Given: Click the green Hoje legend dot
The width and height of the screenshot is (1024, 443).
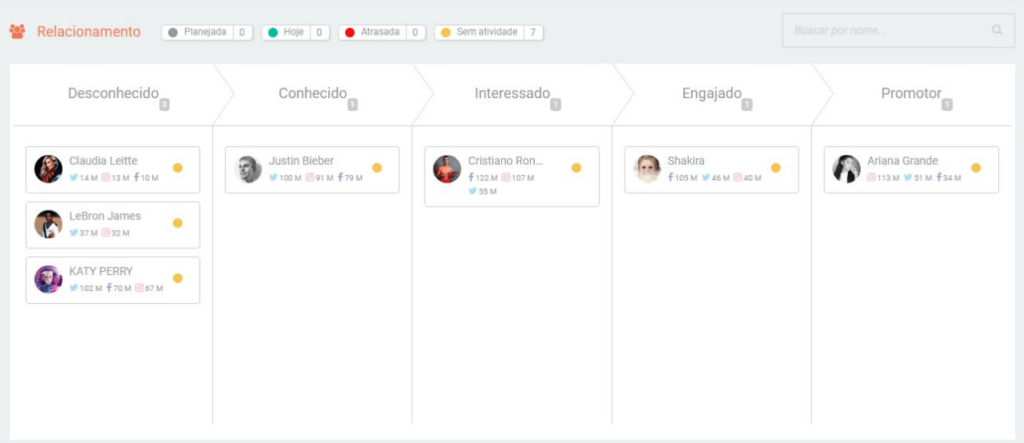Looking at the screenshot, I should coord(272,33).
